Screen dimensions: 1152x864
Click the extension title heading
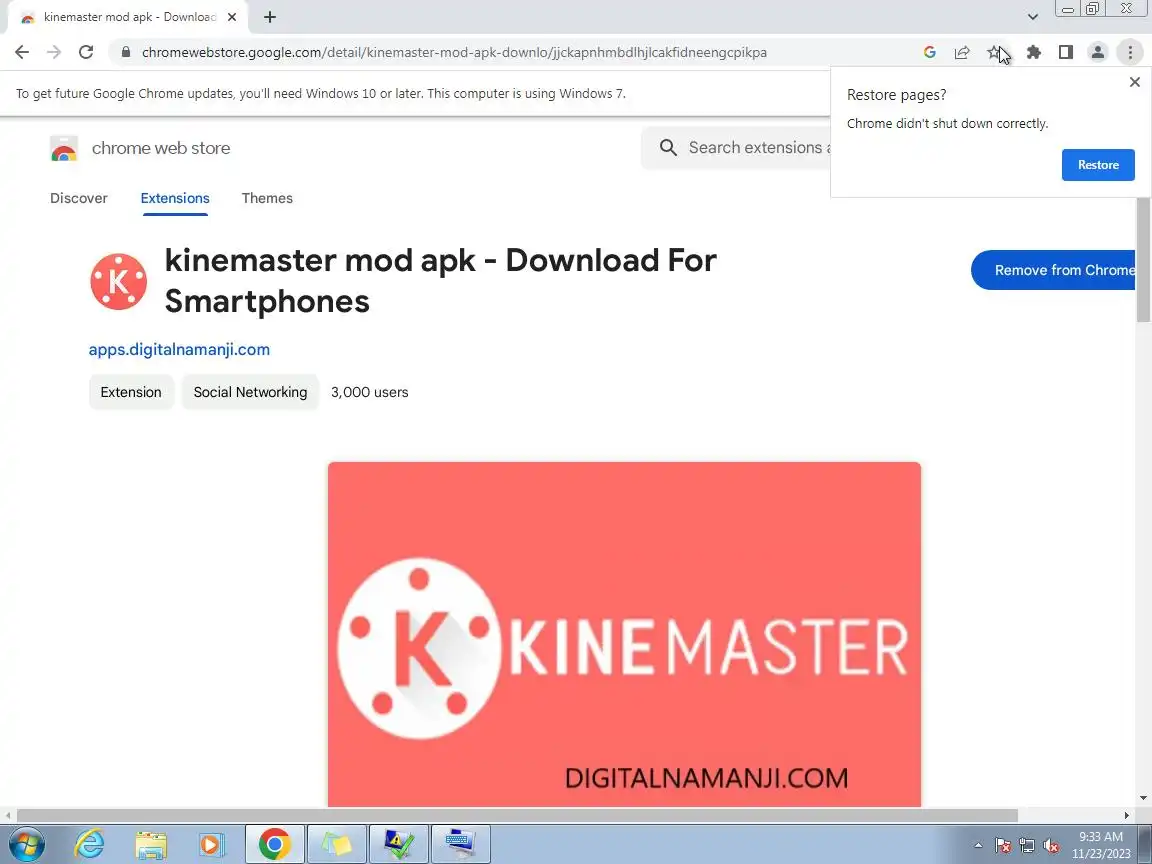(440, 281)
